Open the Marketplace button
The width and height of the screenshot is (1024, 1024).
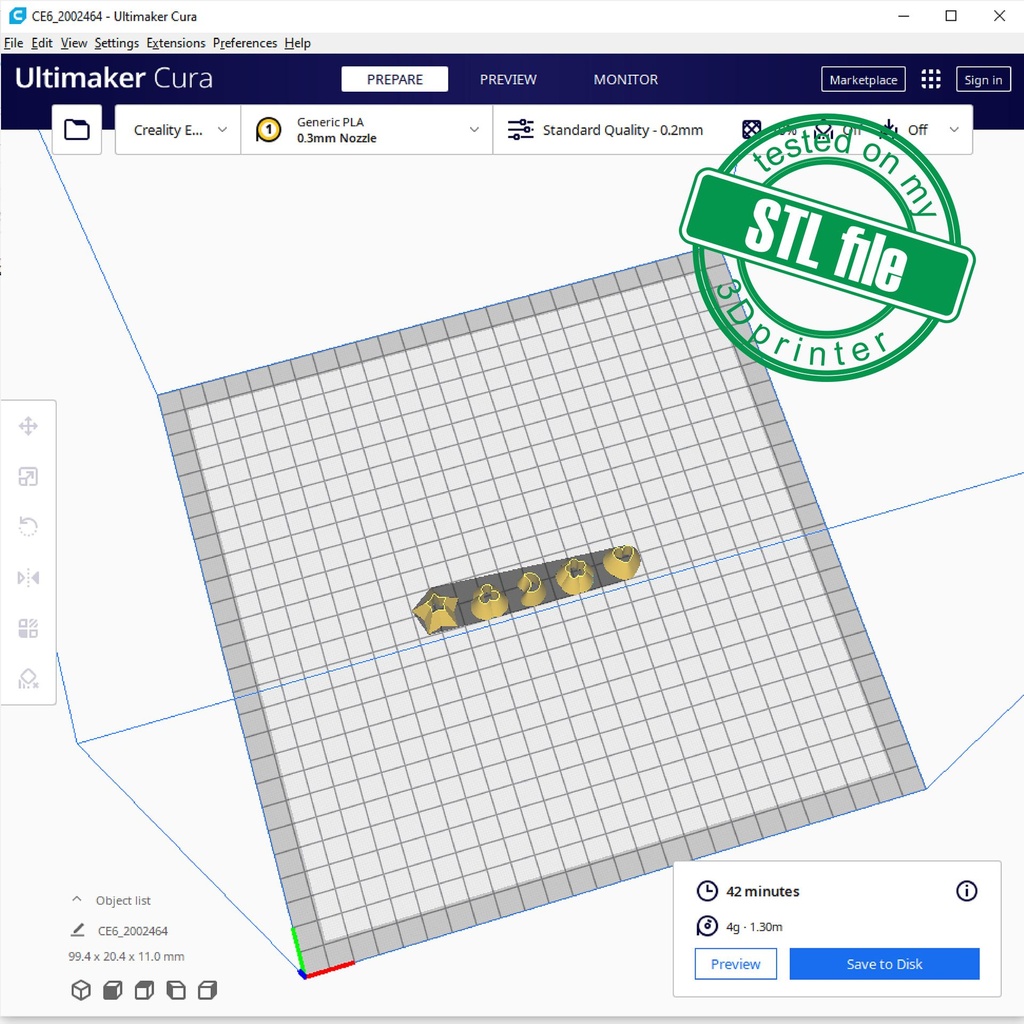(863, 80)
